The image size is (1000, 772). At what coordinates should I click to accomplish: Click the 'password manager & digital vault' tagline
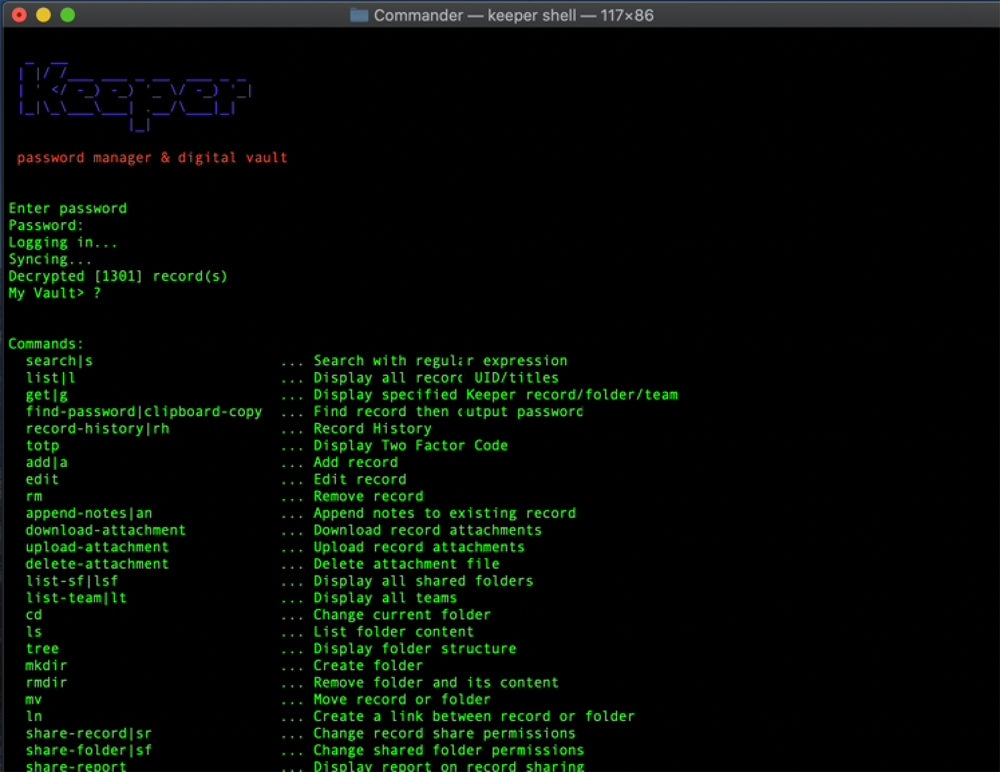[x=152, y=158]
